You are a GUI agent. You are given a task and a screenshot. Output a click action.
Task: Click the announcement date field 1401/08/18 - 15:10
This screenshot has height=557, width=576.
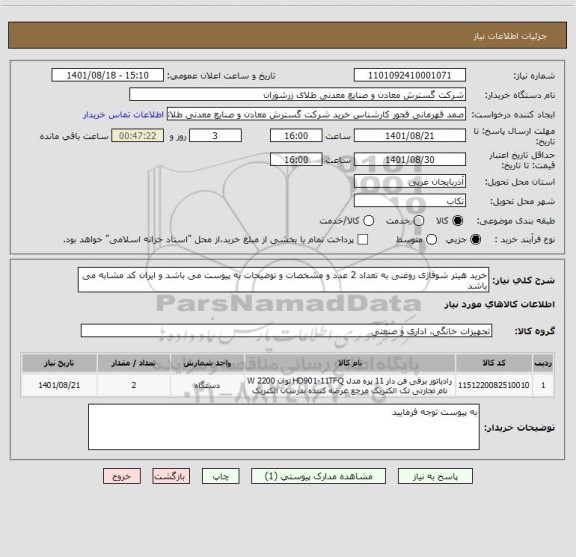[107, 75]
